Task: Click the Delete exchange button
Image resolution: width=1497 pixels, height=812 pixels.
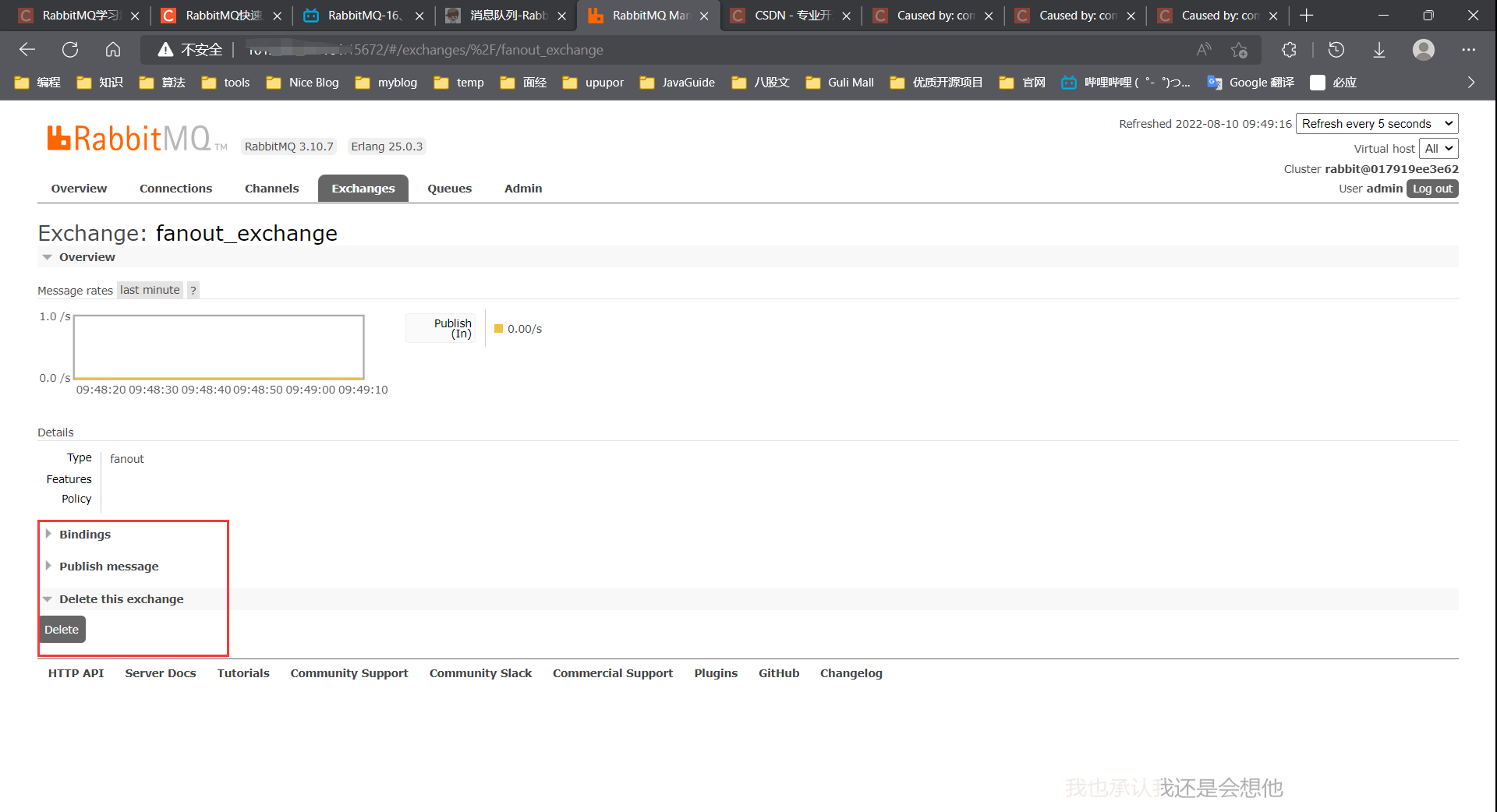Action: point(62,629)
